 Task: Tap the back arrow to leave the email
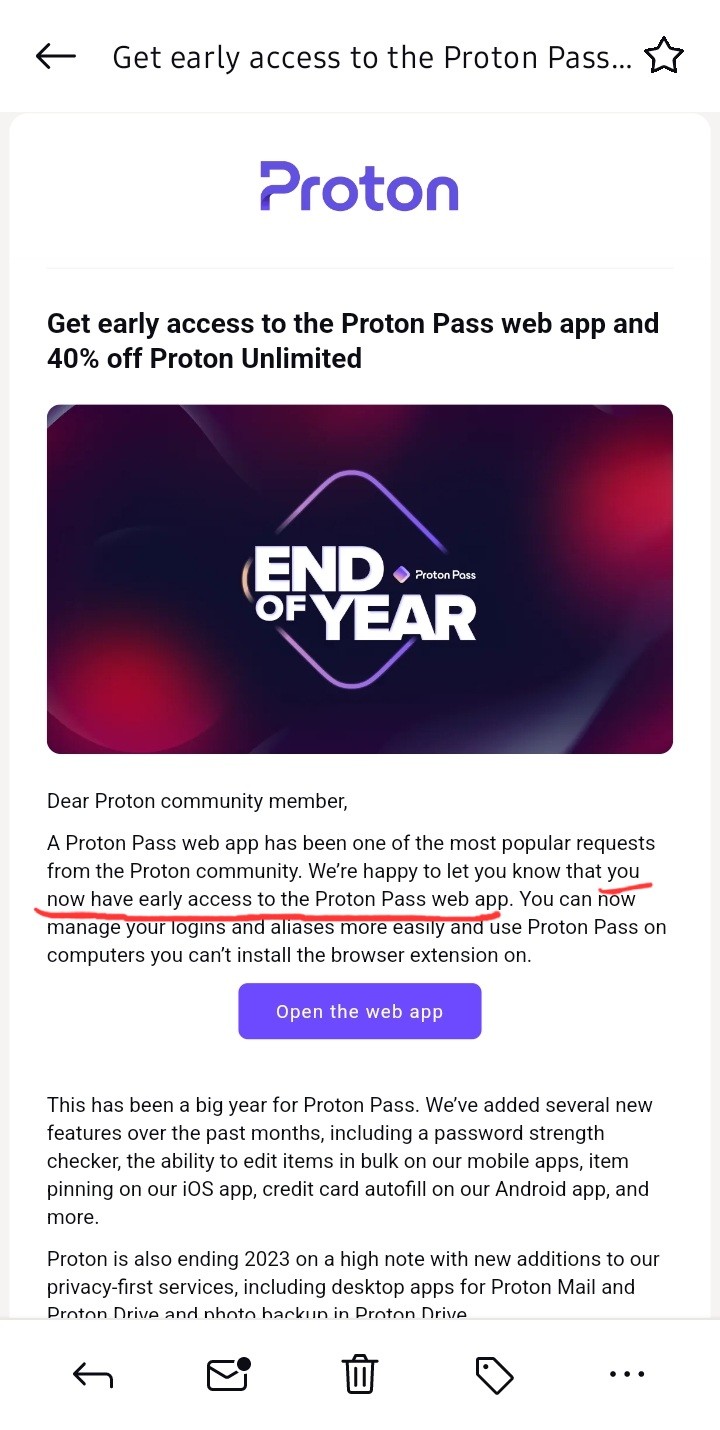[56, 57]
